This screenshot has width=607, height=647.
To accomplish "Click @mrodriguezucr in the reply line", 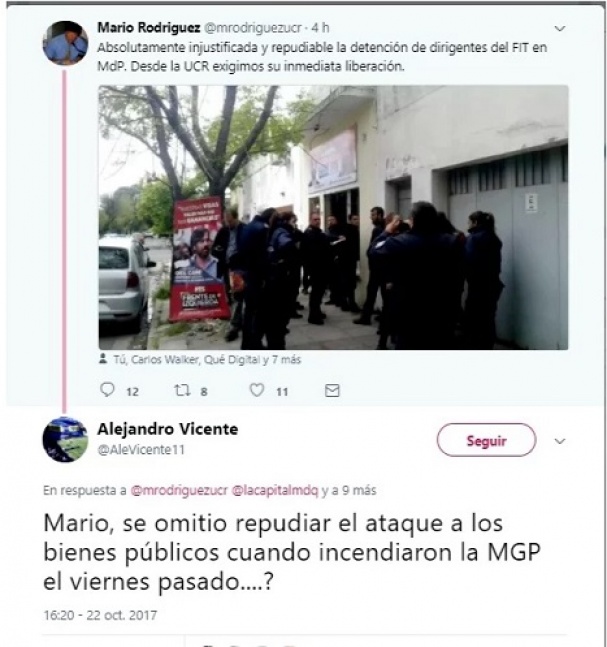I will [x=179, y=490].
